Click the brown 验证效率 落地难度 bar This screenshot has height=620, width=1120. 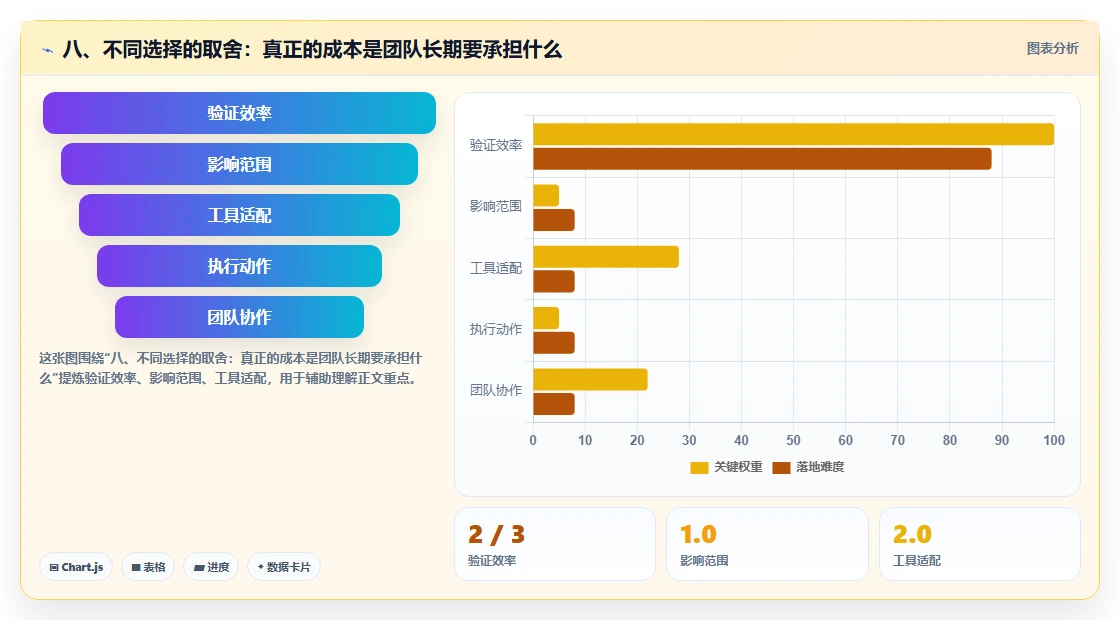tap(762, 159)
